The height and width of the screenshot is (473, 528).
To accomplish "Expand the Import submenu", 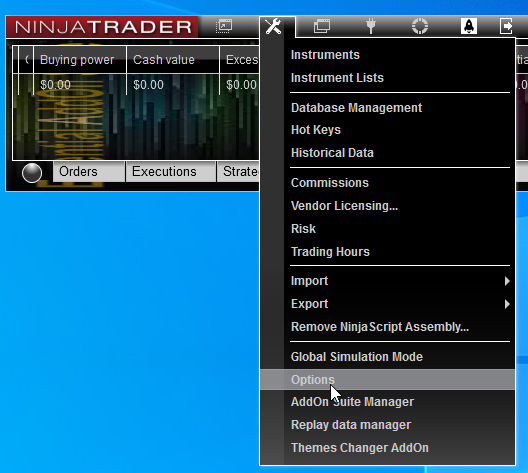I will point(387,281).
